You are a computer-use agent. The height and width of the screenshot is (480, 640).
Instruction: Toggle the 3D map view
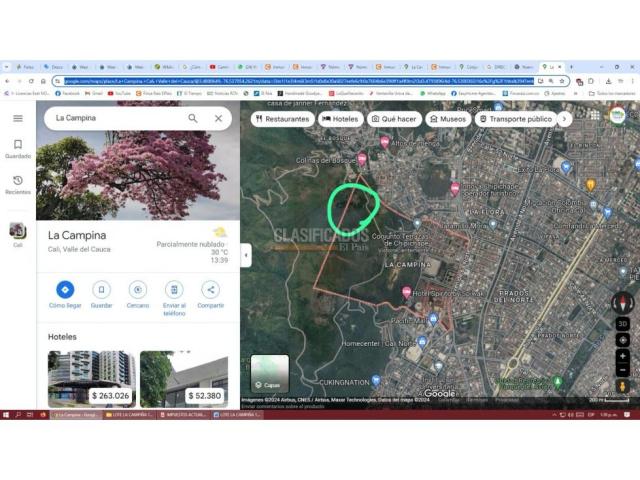coord(622,324)
